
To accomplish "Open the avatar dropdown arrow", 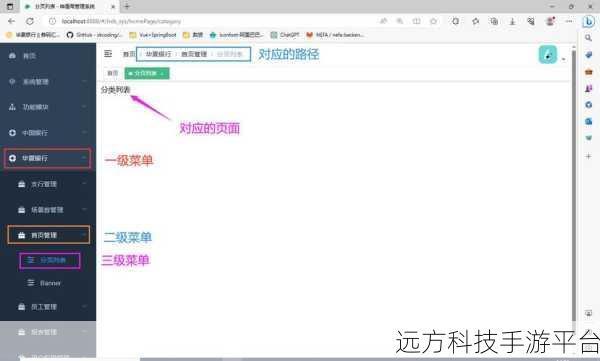I will 563,59.
